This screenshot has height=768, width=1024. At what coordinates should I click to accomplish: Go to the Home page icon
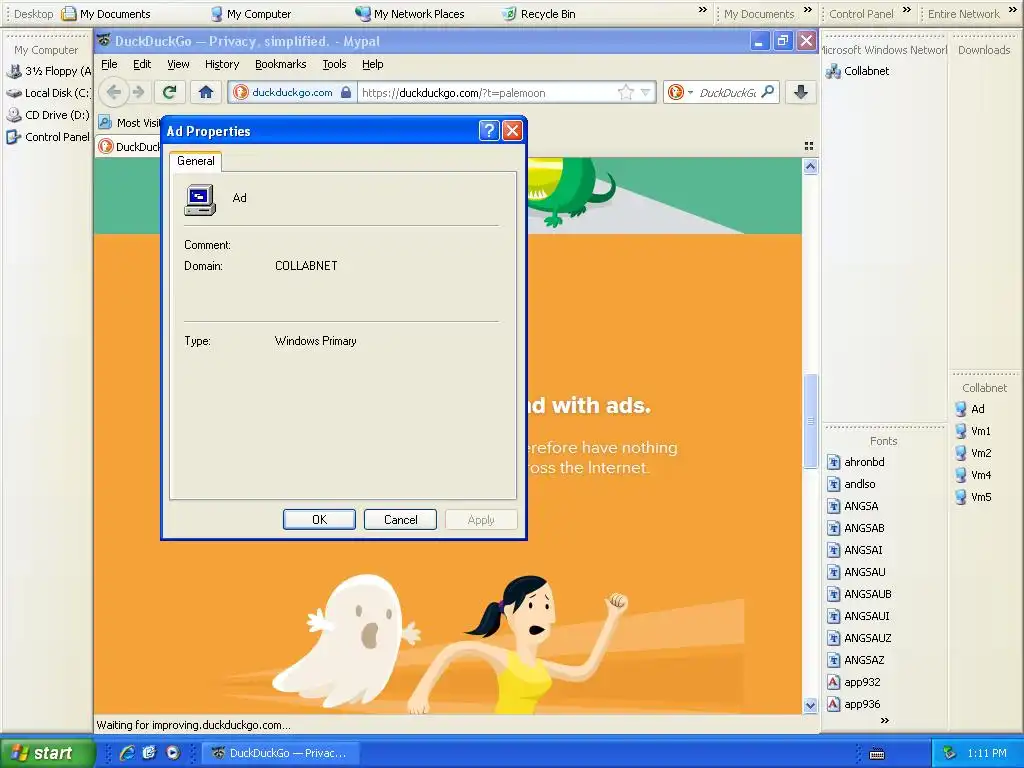click(x=206, y=92)
